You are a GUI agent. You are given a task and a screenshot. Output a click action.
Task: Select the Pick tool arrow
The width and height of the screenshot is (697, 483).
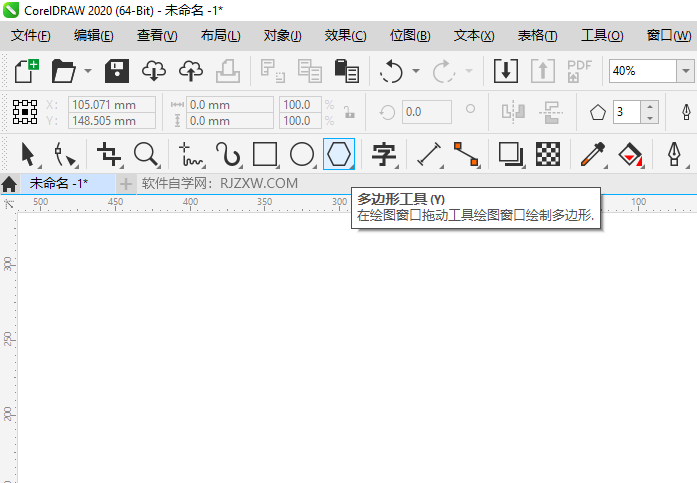coord(28,154)
